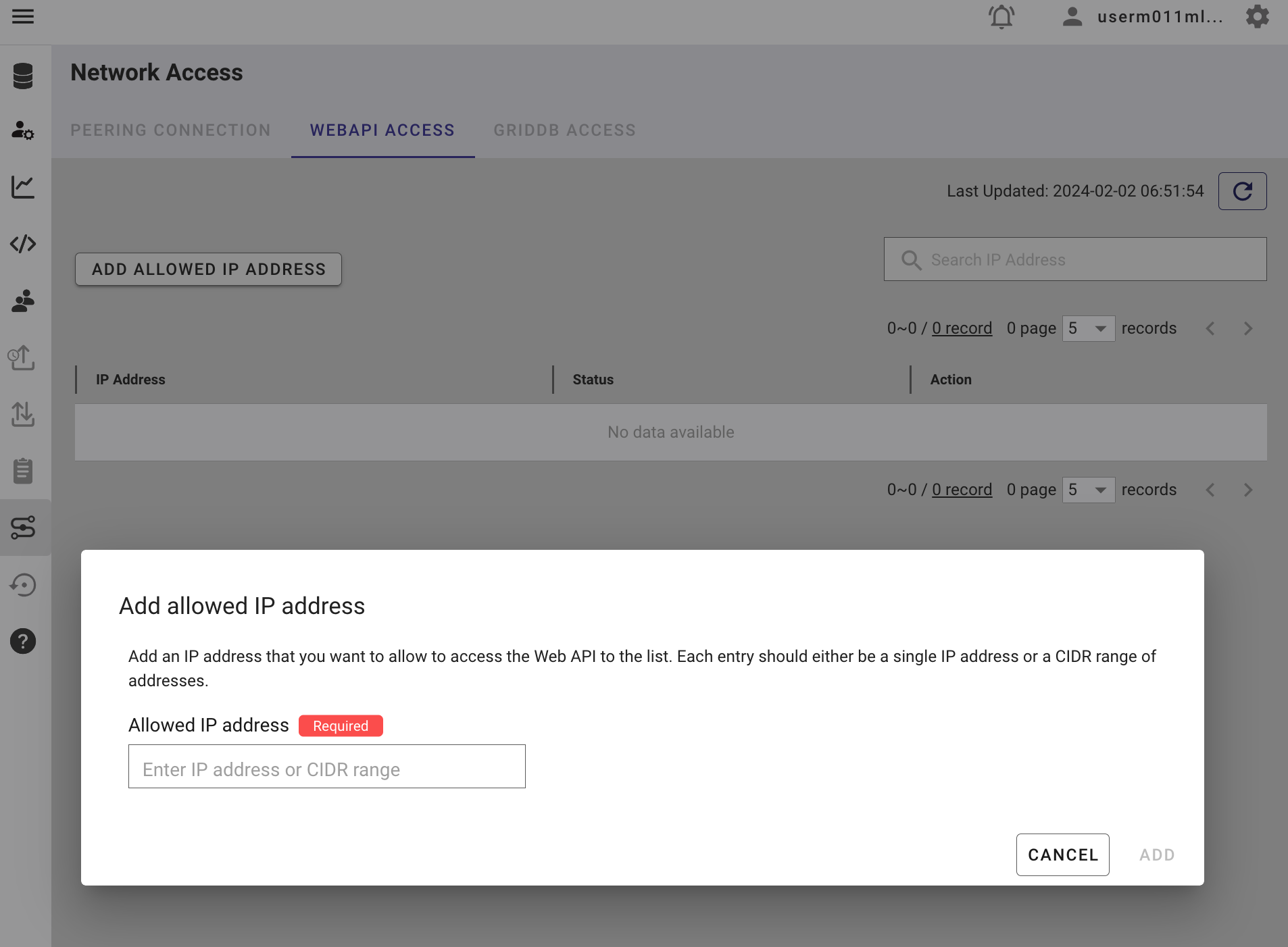Open the history restore sidebar icon

point(23,585)
